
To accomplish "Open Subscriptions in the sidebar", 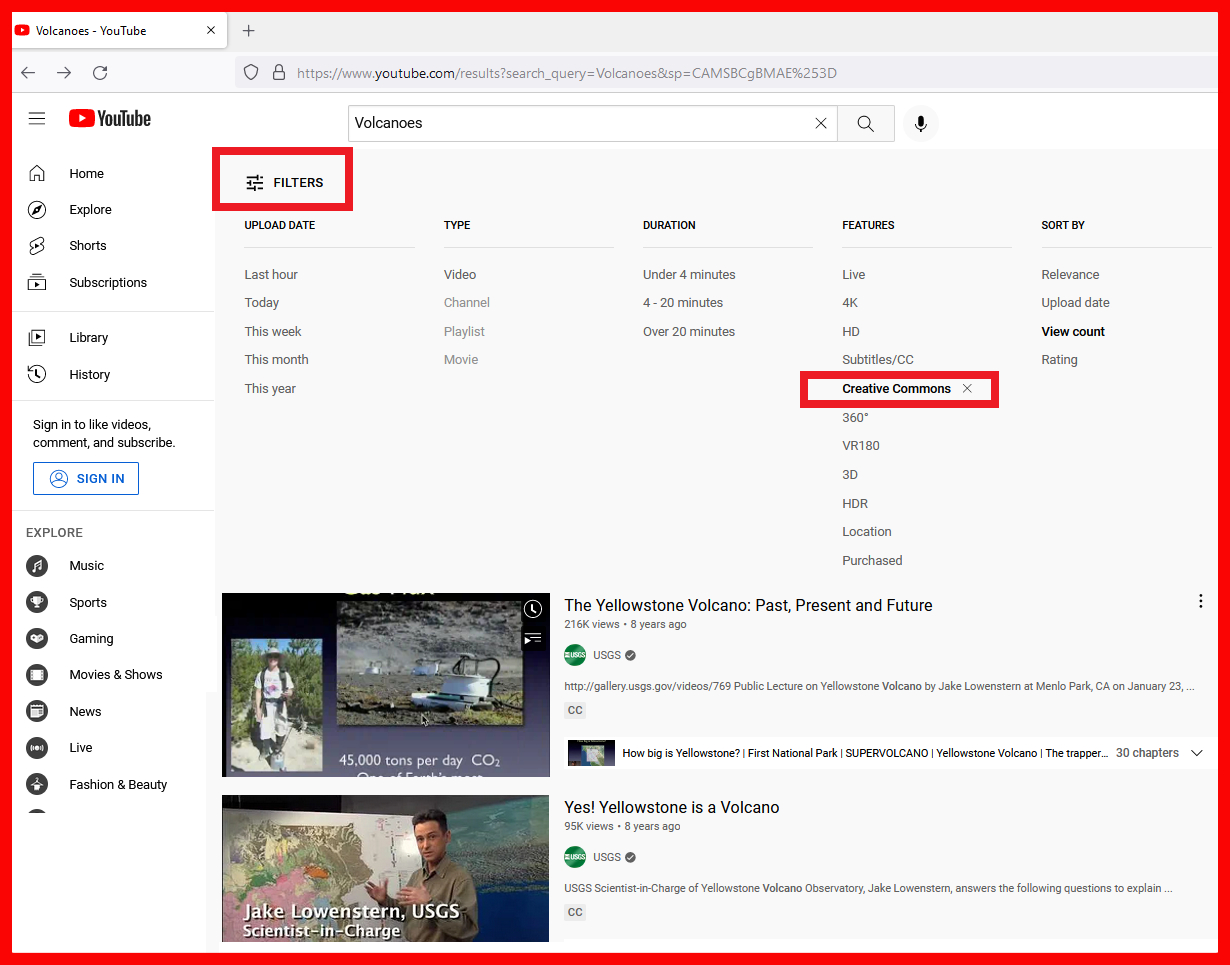I will (107, 283).
